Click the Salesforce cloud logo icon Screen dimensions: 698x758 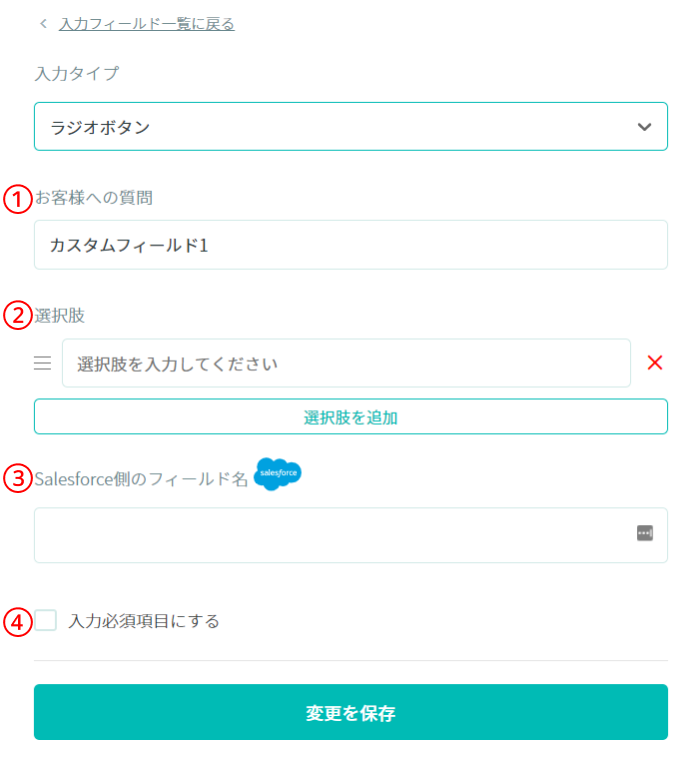[277, 473]
